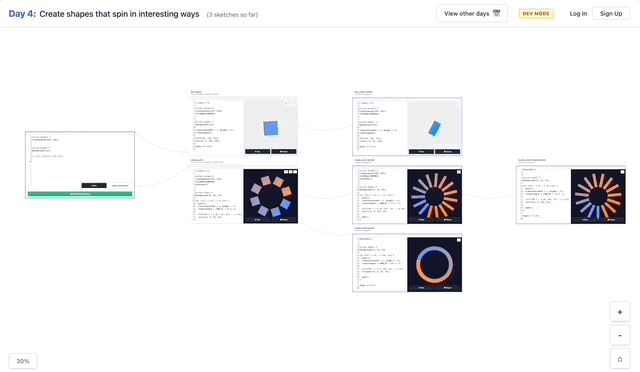The height and width of the screenshot is (372, 640).
Task: Click the Log In link
Action: [578, 13]
